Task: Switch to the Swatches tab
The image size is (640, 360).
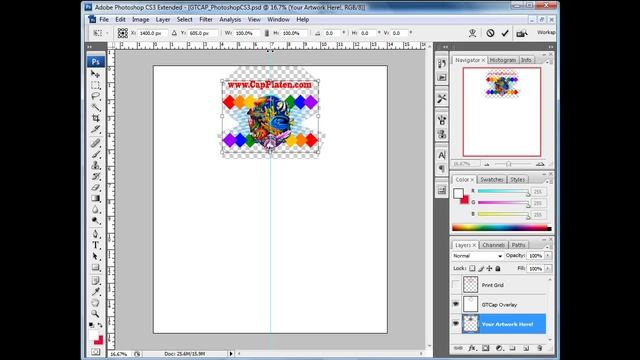Action: (x=492, y=180)
